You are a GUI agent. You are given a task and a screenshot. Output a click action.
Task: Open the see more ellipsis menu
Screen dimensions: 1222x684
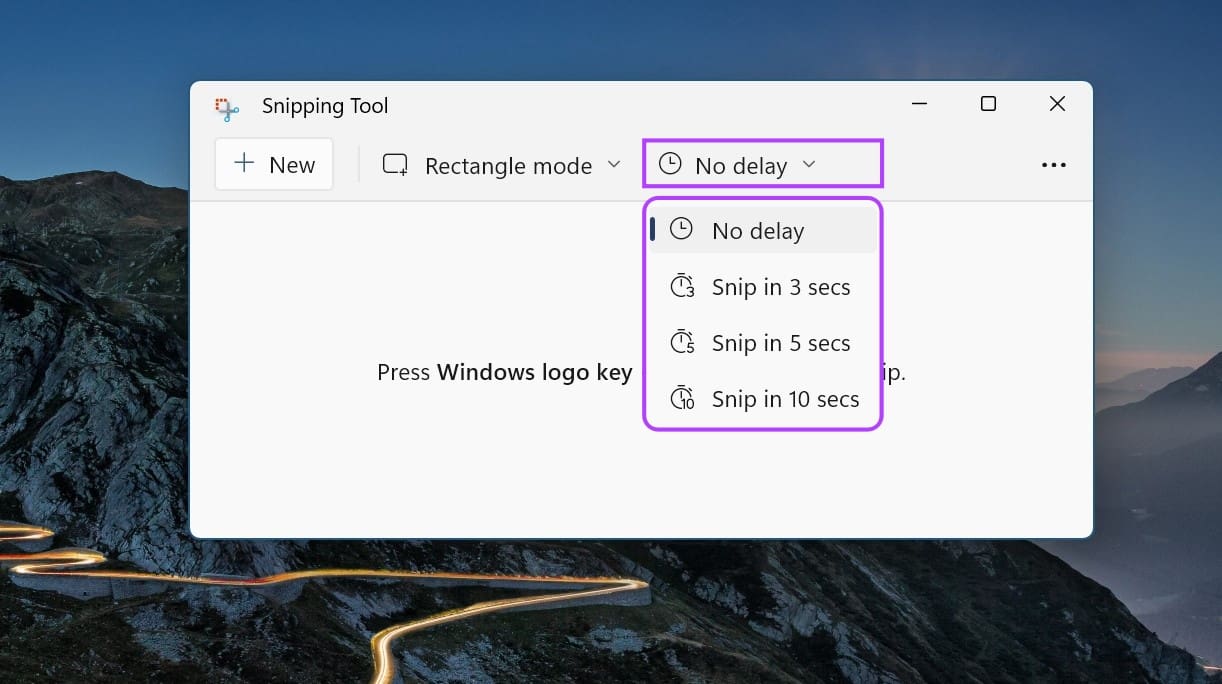1054,164
